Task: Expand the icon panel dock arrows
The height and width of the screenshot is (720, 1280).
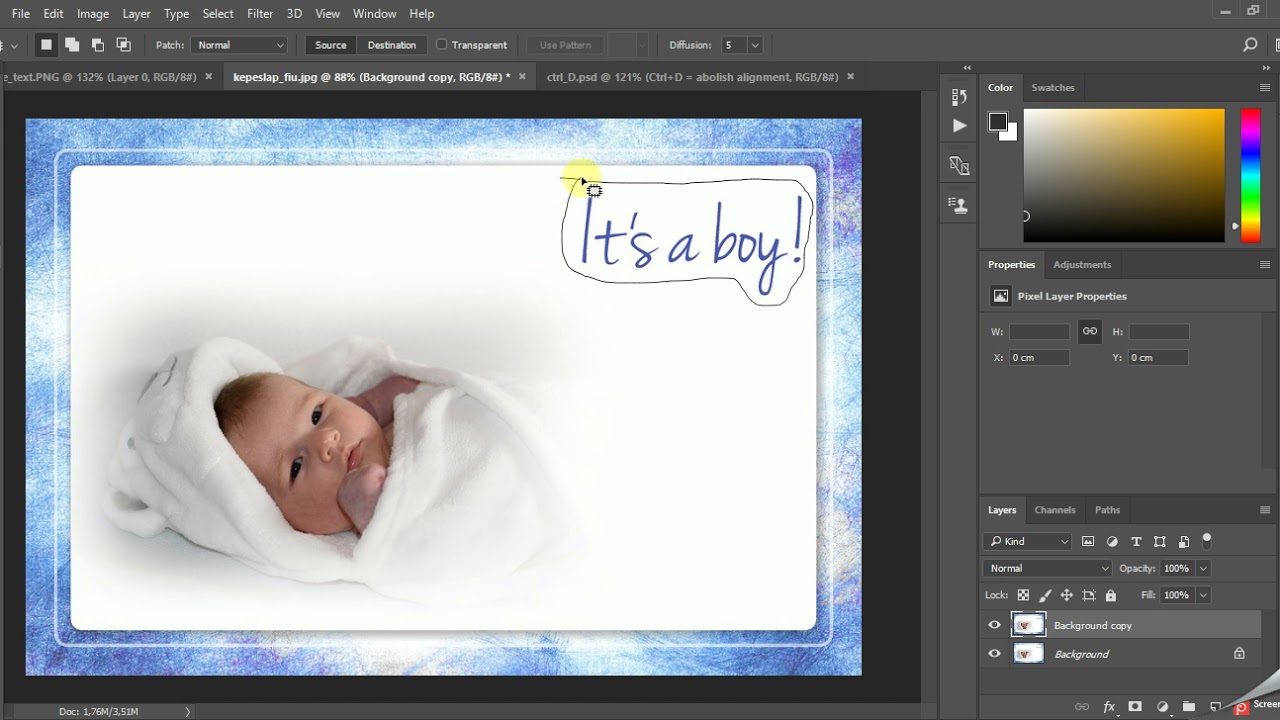Action: pos(967,68)
